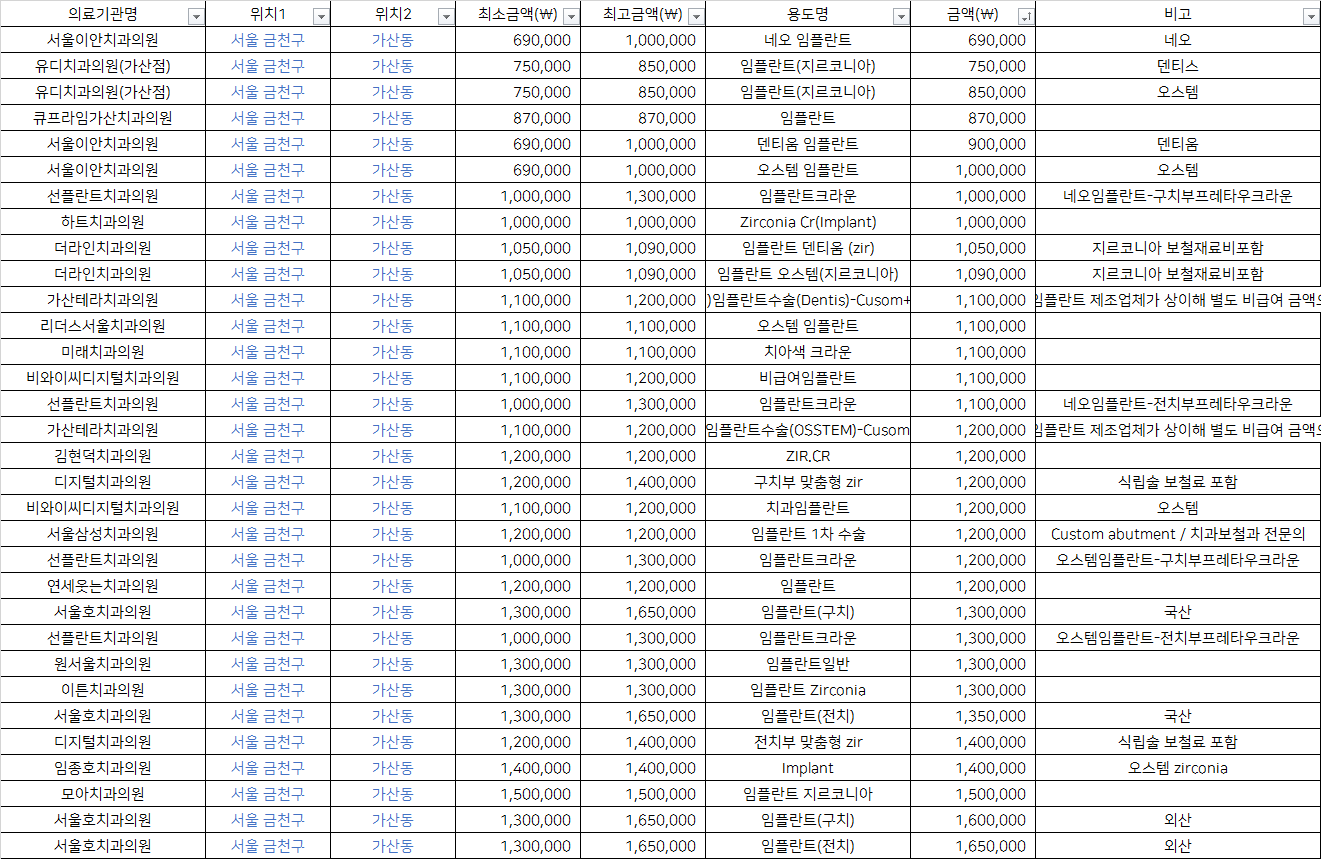
Task: Open the 용도명 column filter dropdown
Action: click(x=900, y=16)
